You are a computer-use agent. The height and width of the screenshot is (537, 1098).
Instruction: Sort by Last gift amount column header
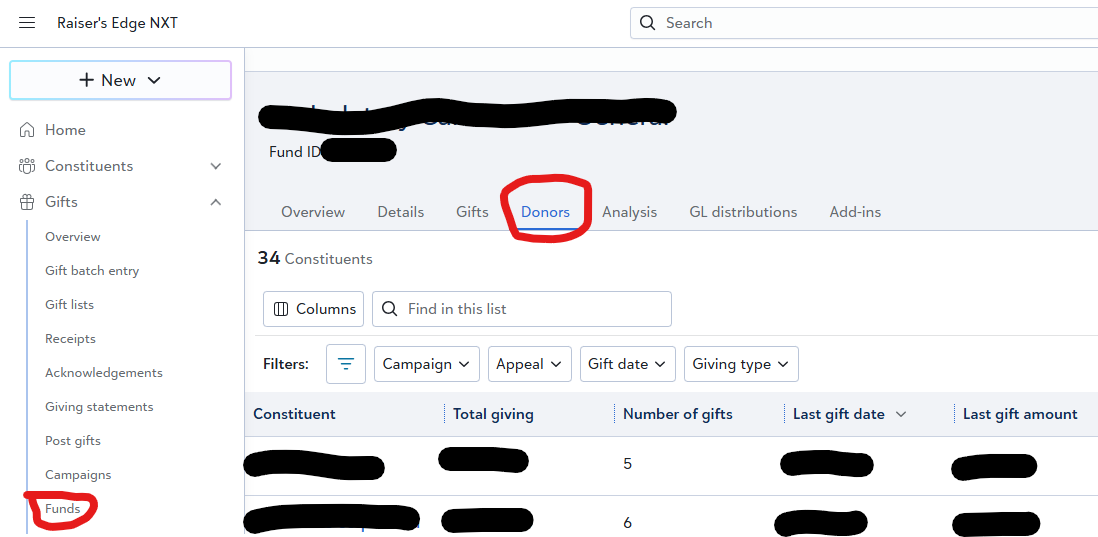coord(1020,414)
